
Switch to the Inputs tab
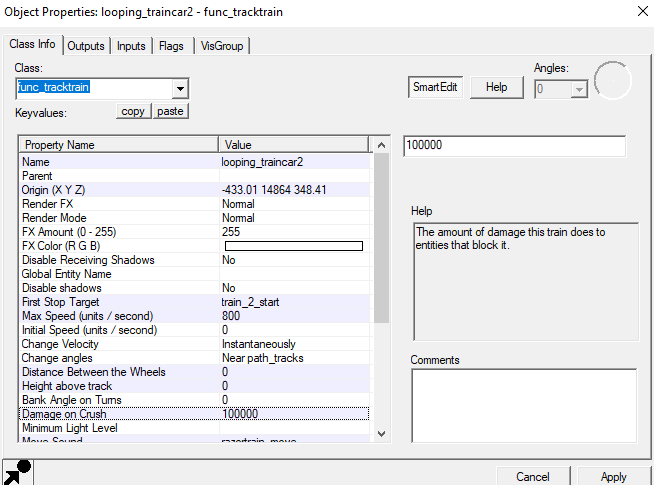click(131, 46)
